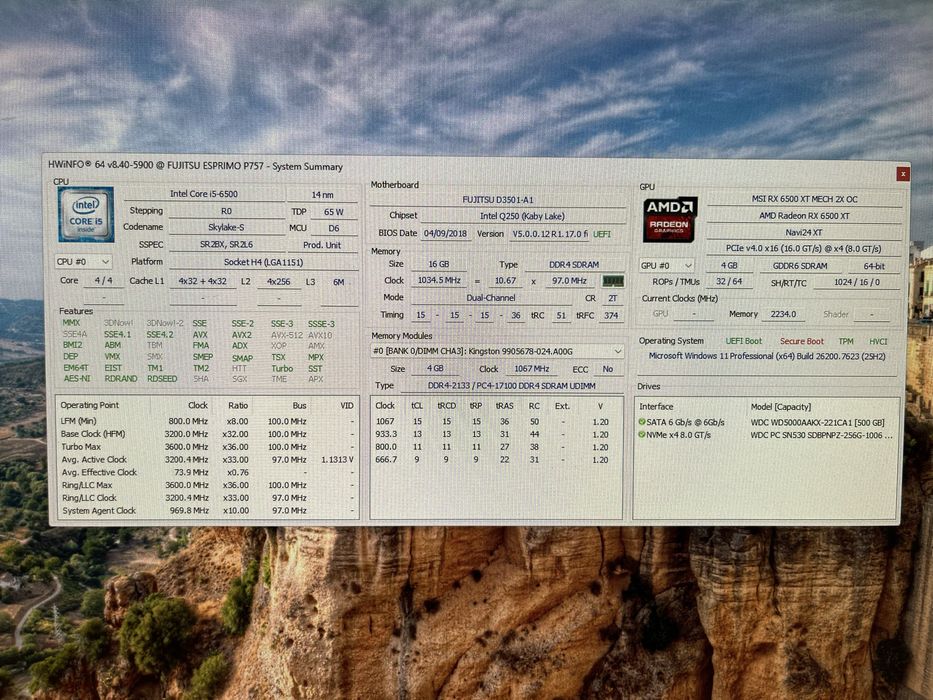Click the 666.7 memory timing row
Viewport: 933px width, 700px height.
click(496, 460)
